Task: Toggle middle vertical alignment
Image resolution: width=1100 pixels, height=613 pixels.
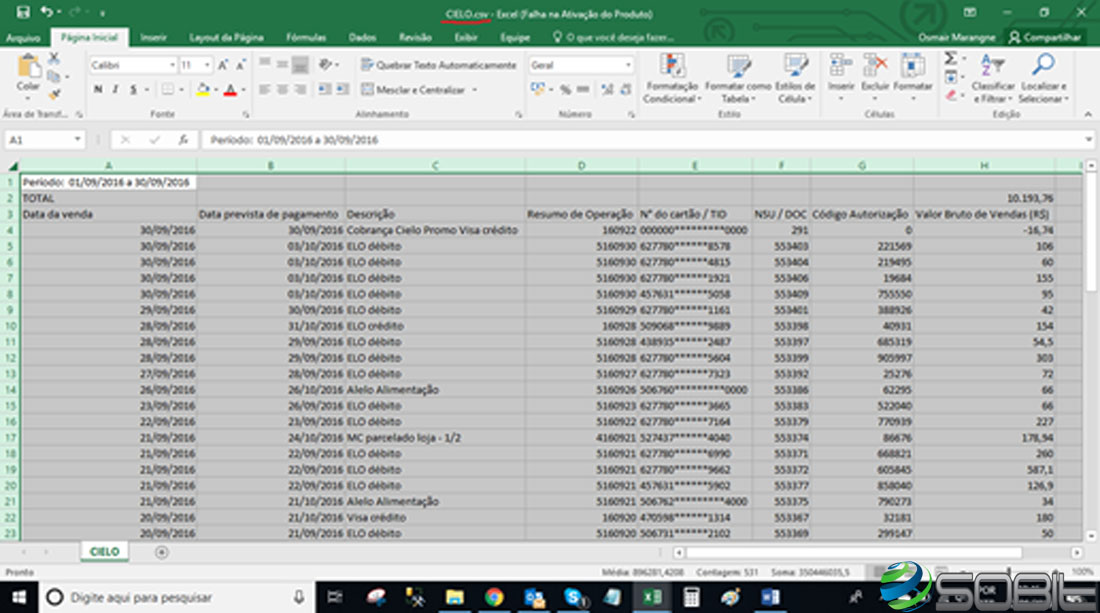Action: click(x=282, y=65)
